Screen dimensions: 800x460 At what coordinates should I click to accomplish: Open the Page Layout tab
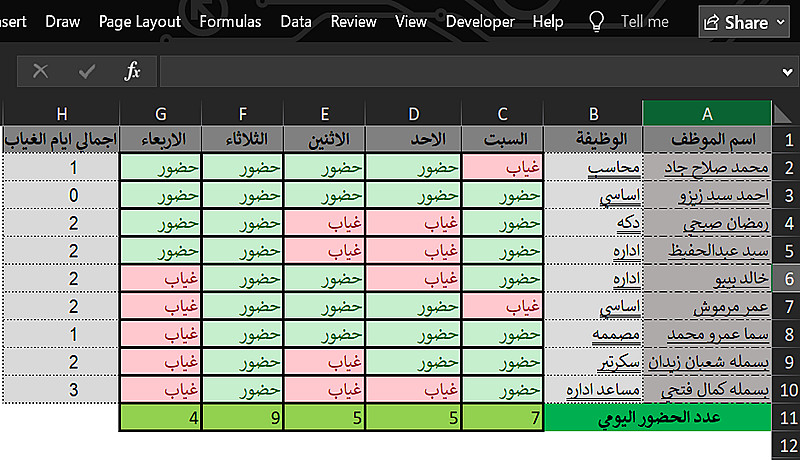(x=140, y=21)
